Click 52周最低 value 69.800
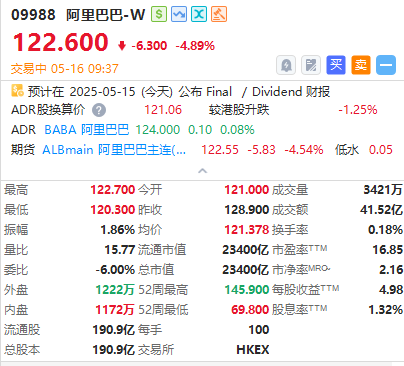Image resolution: width=404 pixels, height=366 pixels. click(x=250, y=310)
